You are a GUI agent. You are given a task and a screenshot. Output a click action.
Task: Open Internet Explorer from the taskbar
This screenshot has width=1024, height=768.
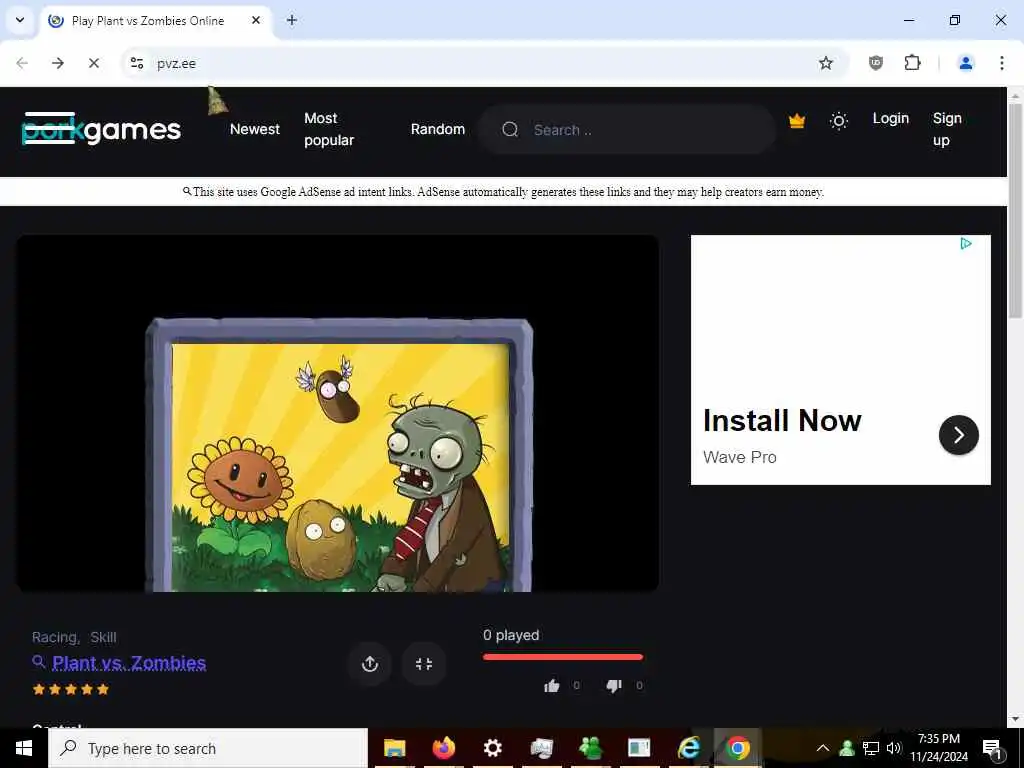point(688,748)
